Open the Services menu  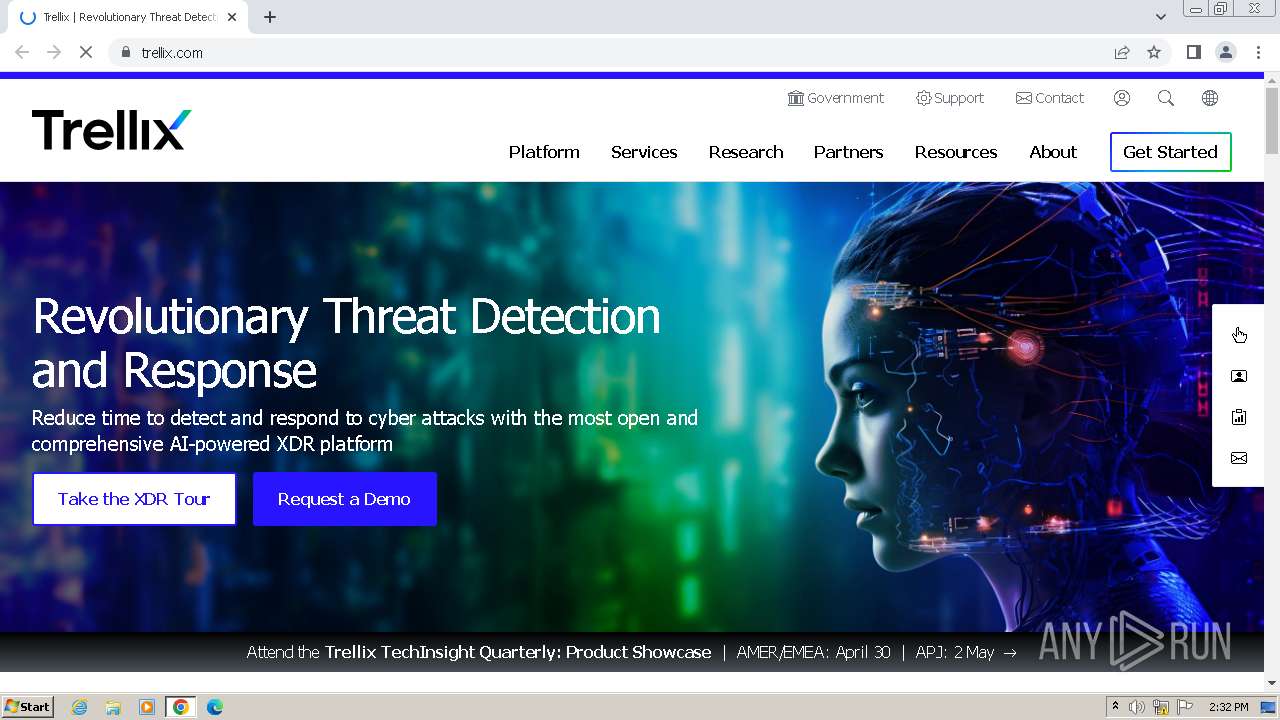(644, 152)
